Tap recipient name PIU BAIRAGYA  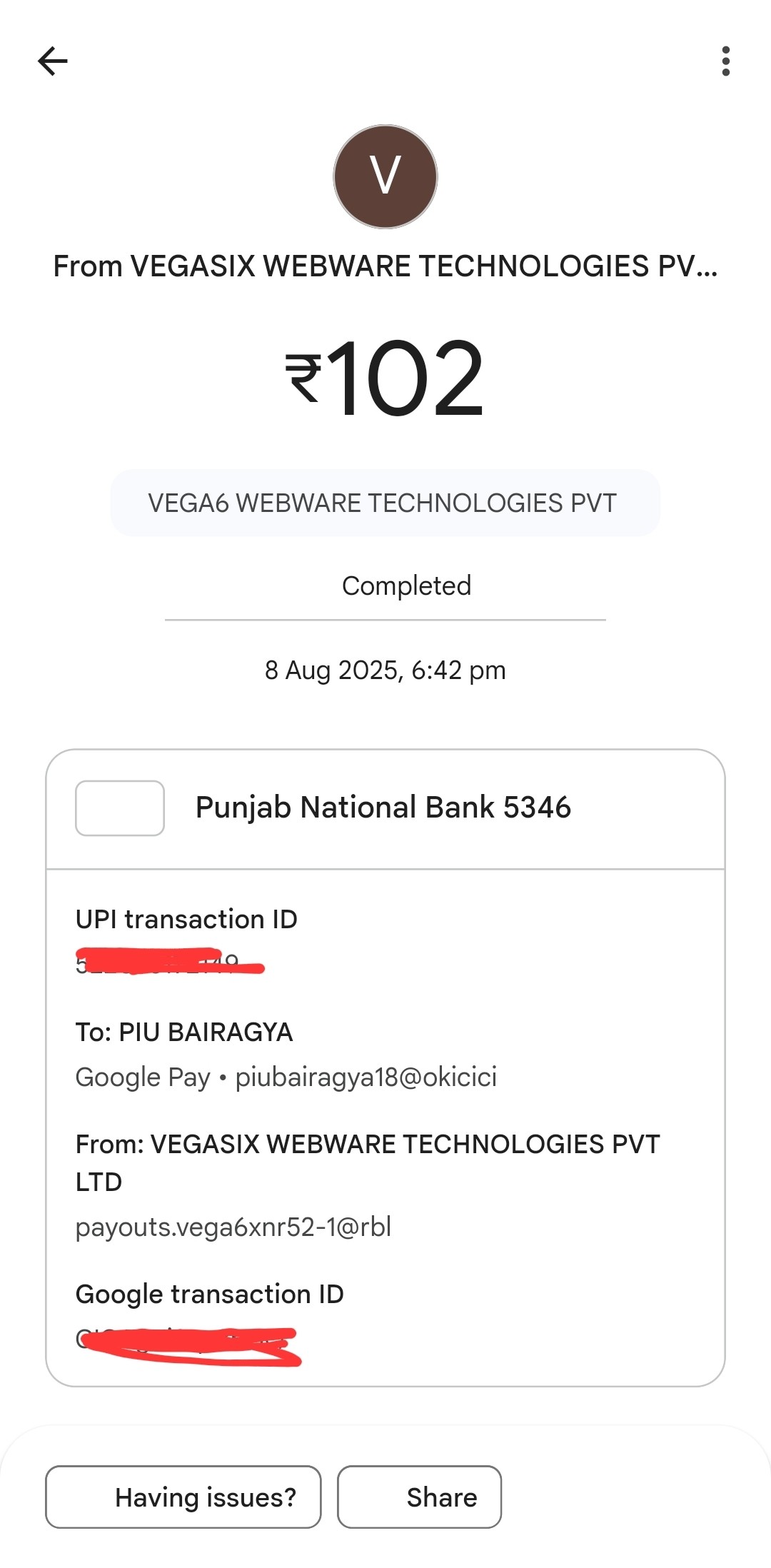pos(184,1032)
